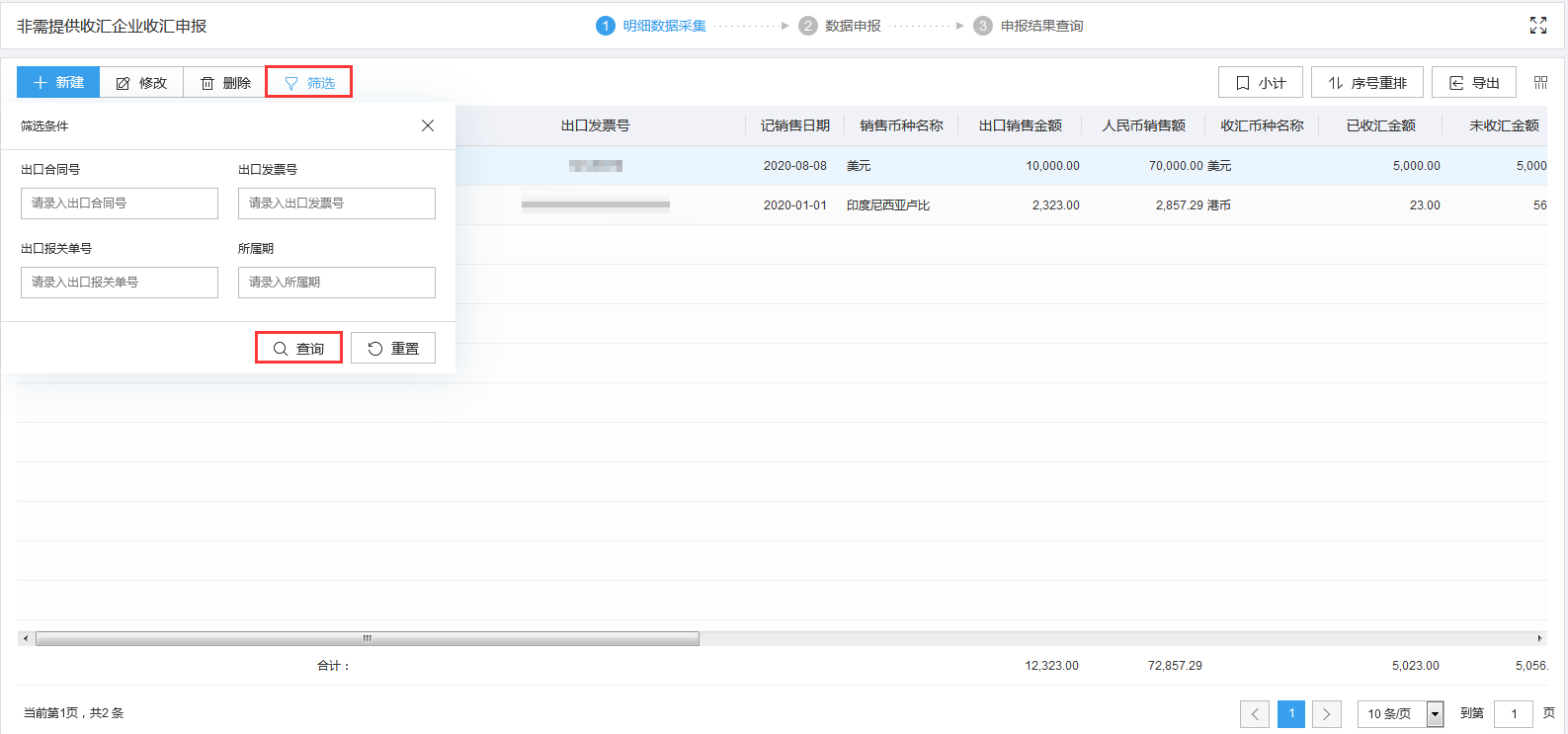Go to step 1 明细数据采集
This screenshot has height=734, width=1568.
(x=651, y=26)
